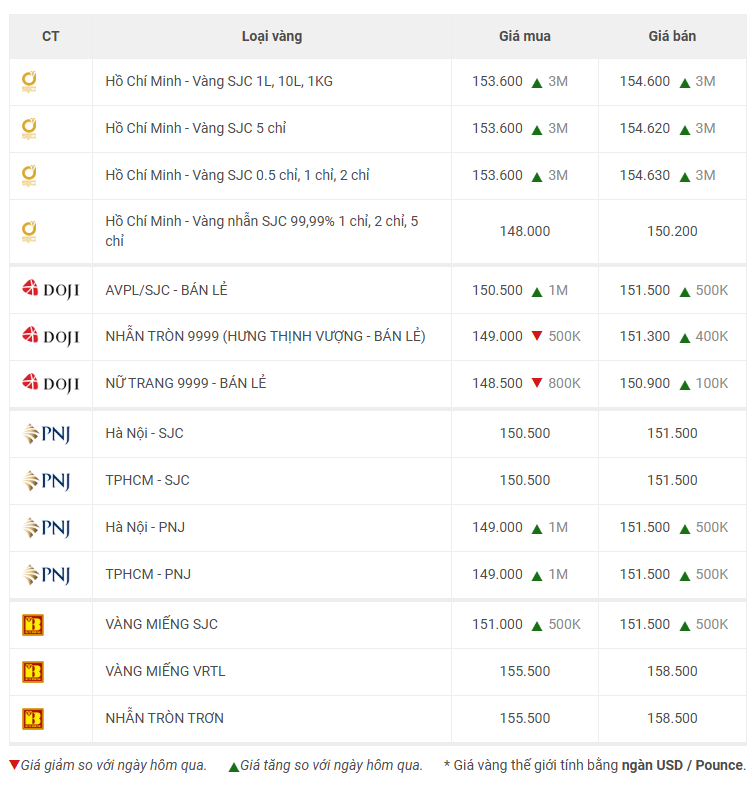
Task: Click the green triangle in the bottom legend
Action: 233,766
